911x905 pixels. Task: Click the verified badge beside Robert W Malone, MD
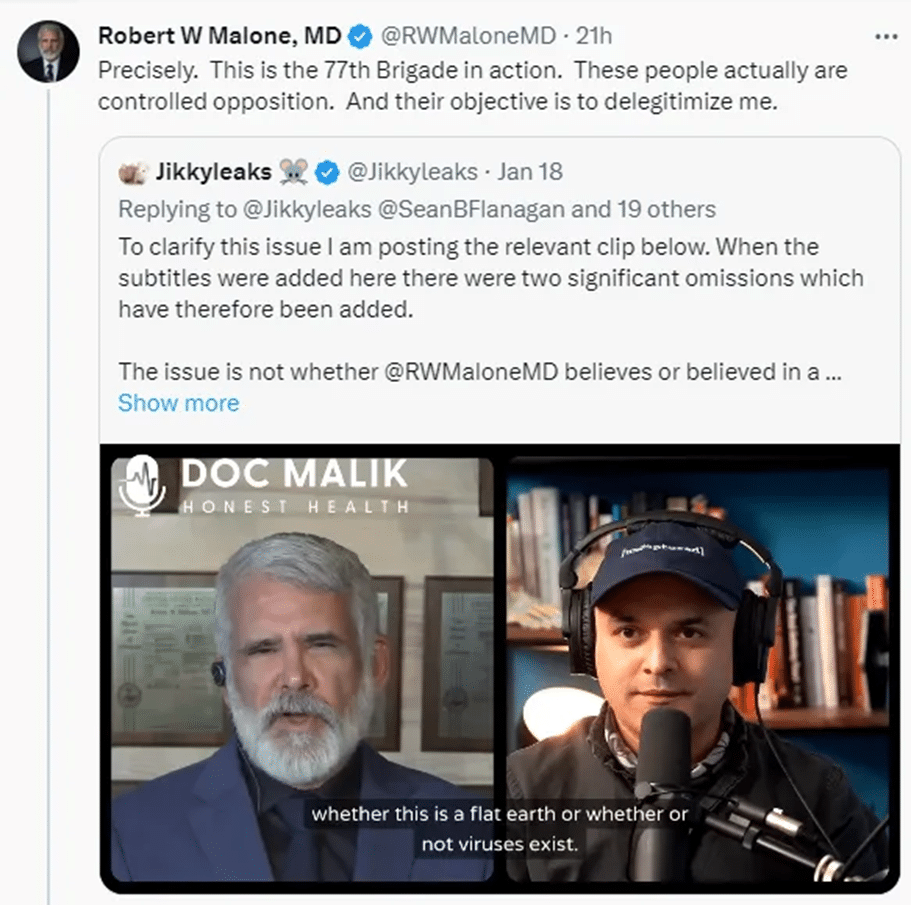[x=359, y=37]
